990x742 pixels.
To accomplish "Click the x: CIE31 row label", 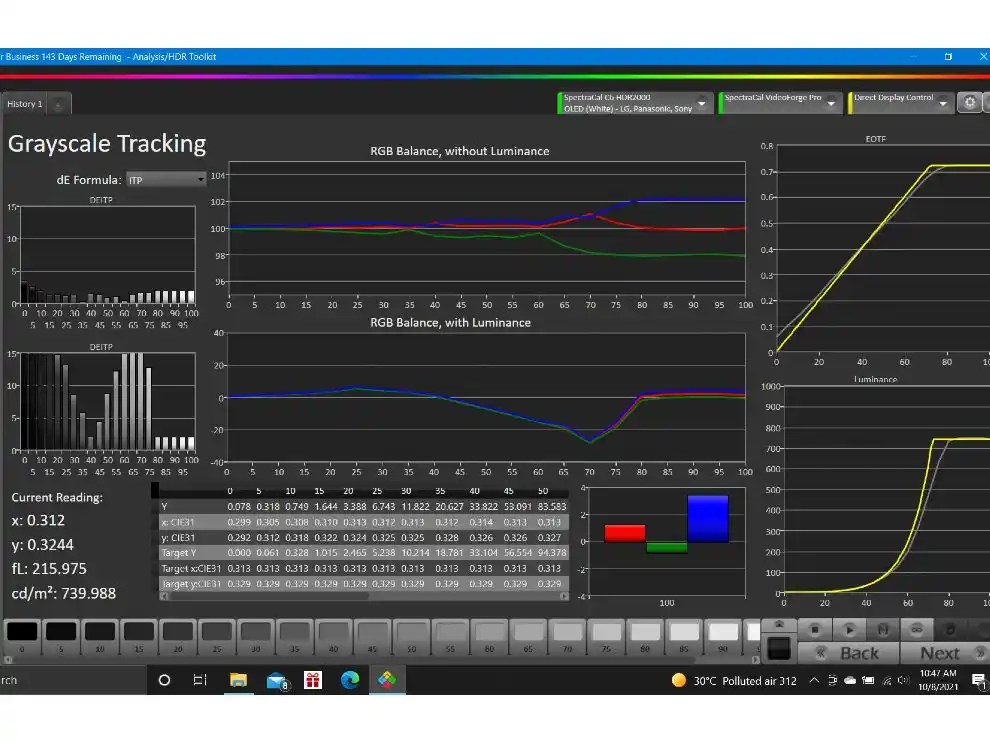I will (x=177, y=522).
